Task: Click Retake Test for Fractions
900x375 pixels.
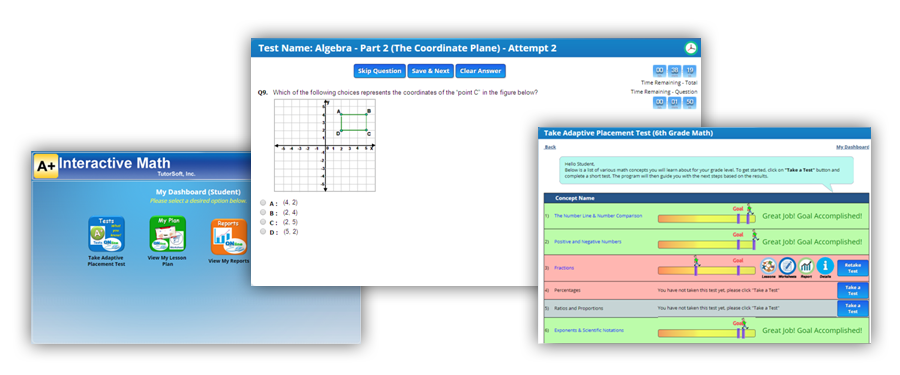Action: coord(852,268)
